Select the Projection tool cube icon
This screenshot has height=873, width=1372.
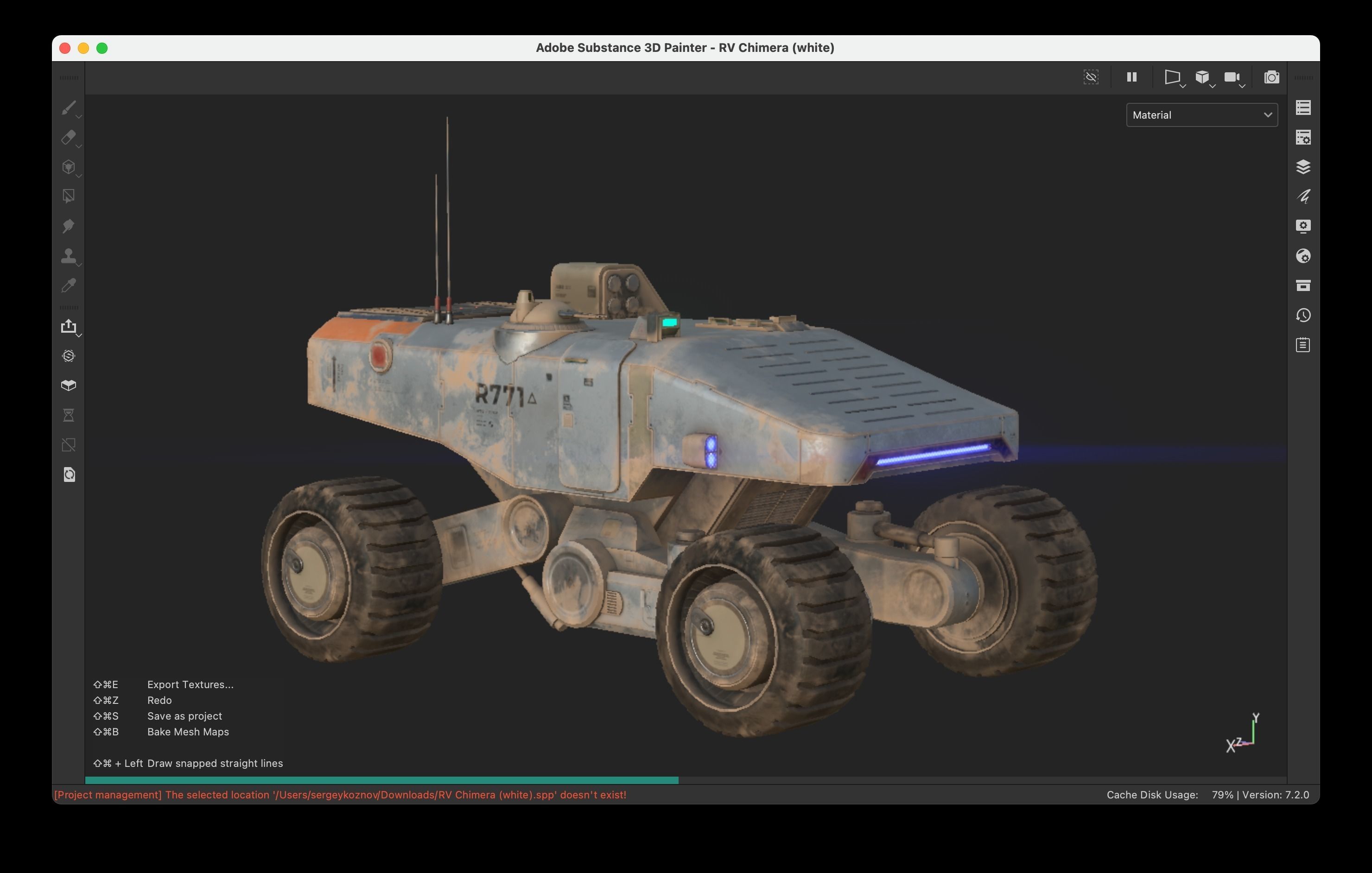[x=68, y=167]
